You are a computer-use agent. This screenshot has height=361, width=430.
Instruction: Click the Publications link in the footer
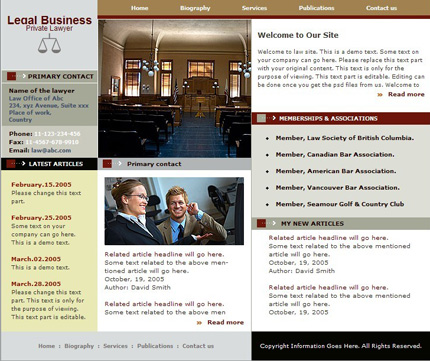pos(155,346)
